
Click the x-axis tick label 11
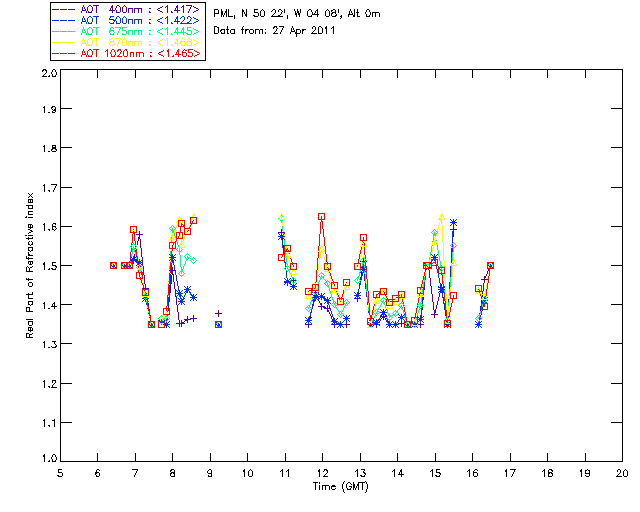tap(285, 473)
